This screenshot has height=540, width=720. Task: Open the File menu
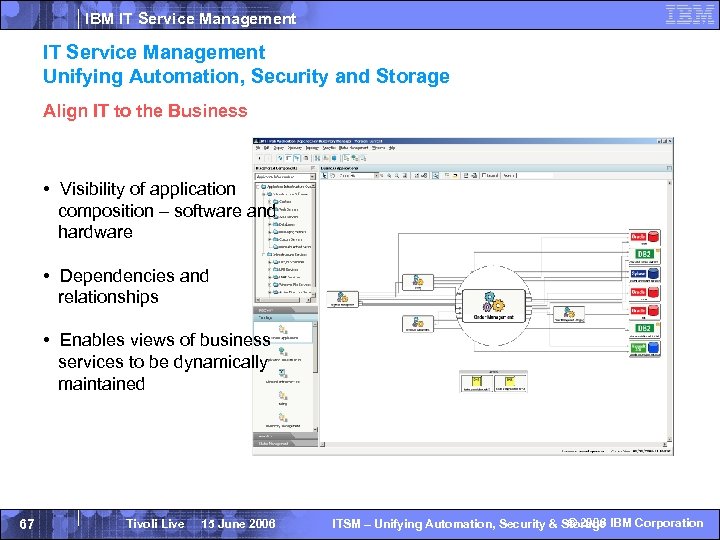(258, 148)
